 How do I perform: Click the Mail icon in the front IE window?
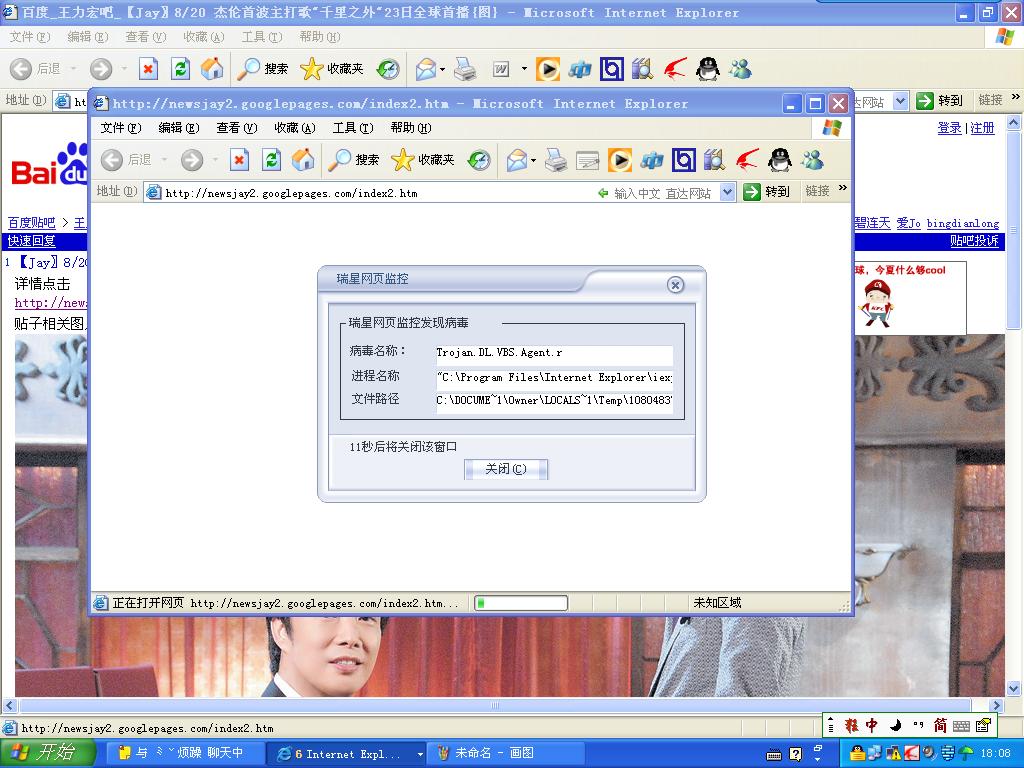click(x=517, y=160)
